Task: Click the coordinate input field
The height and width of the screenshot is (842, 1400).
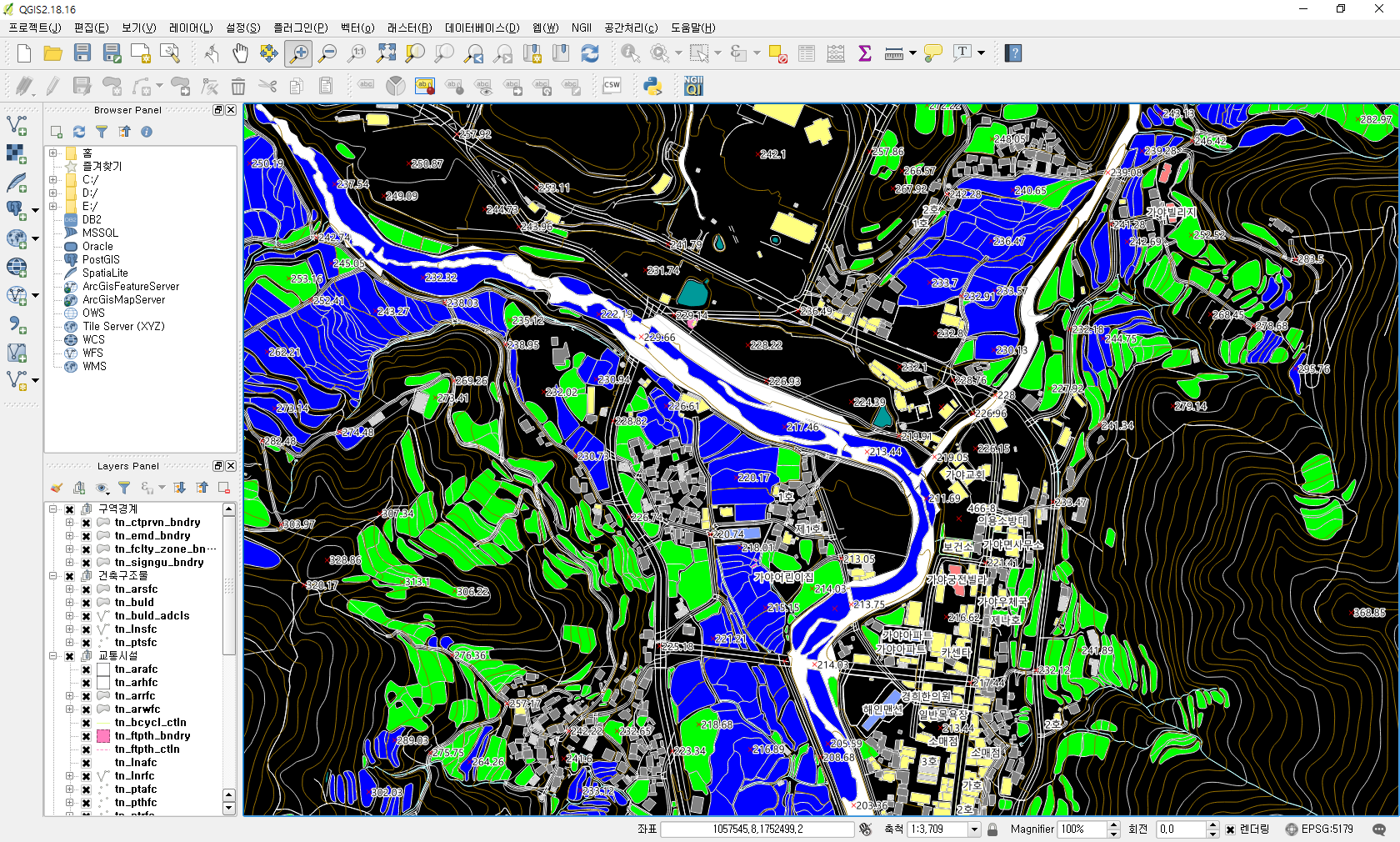Action: click(757, 829)
